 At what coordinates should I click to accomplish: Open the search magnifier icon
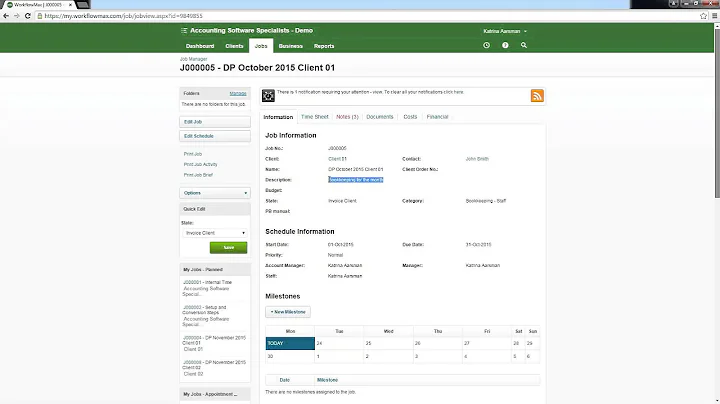(523, 45)
